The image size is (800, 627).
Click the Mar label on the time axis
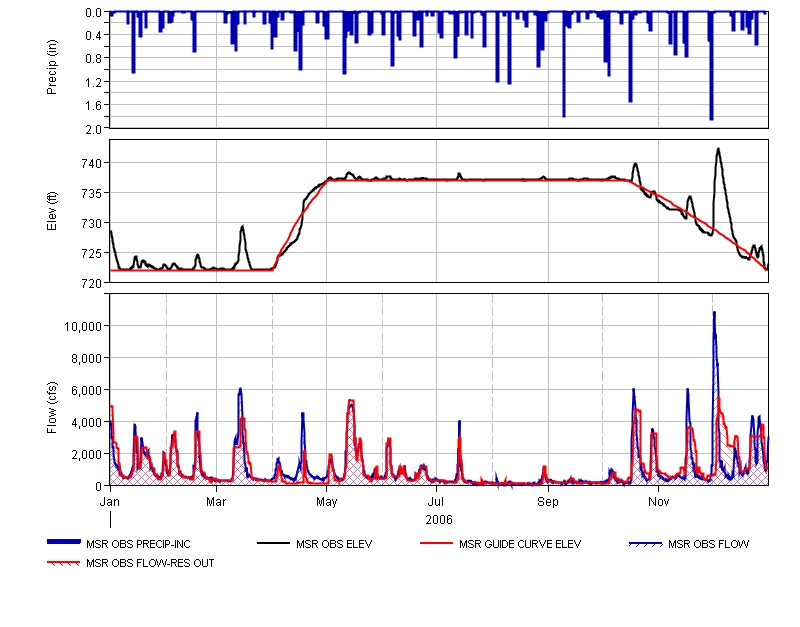click(x=216, y=502)
